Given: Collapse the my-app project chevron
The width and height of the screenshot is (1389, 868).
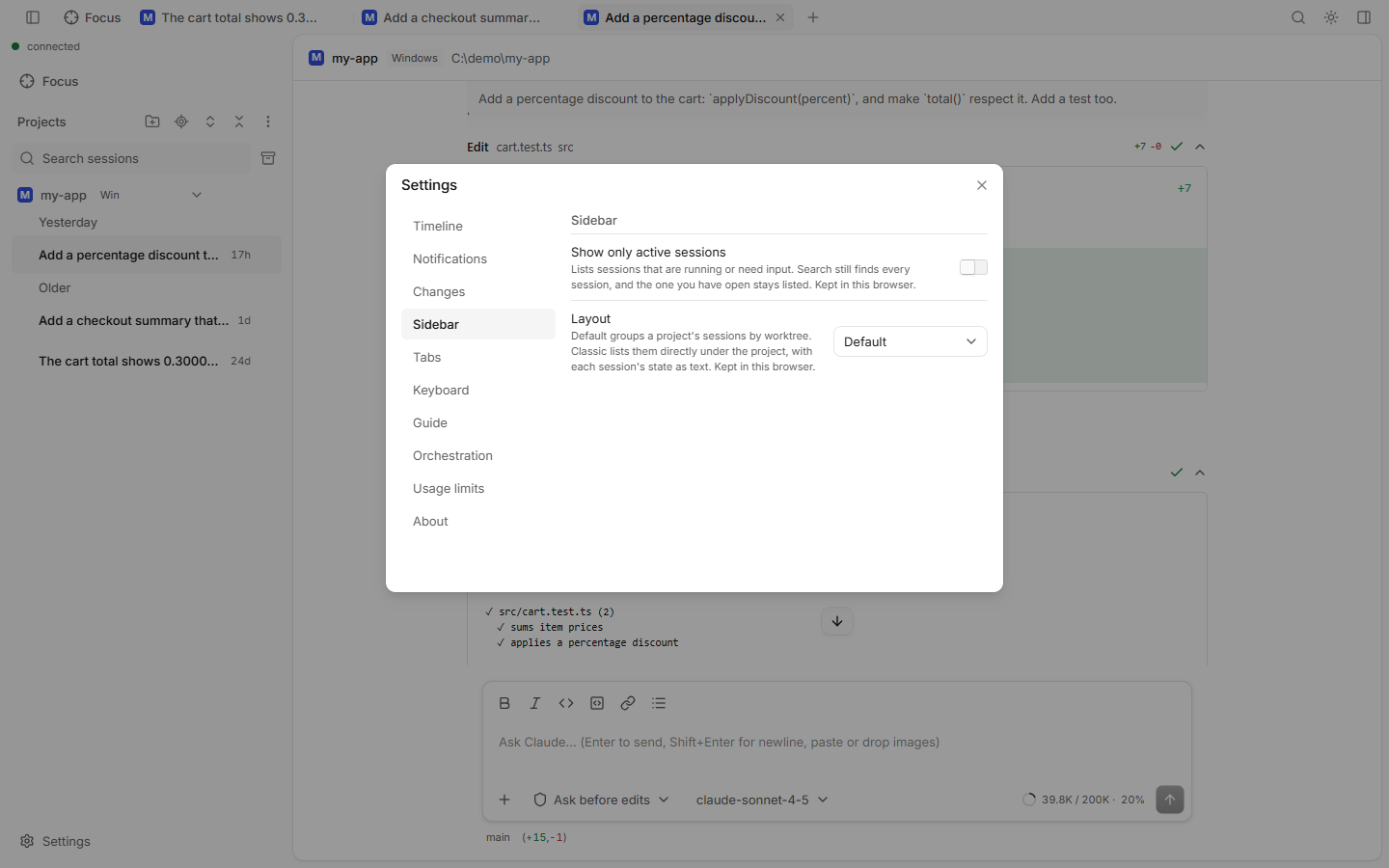Looking at the screenshot, I should click(197, 195).
